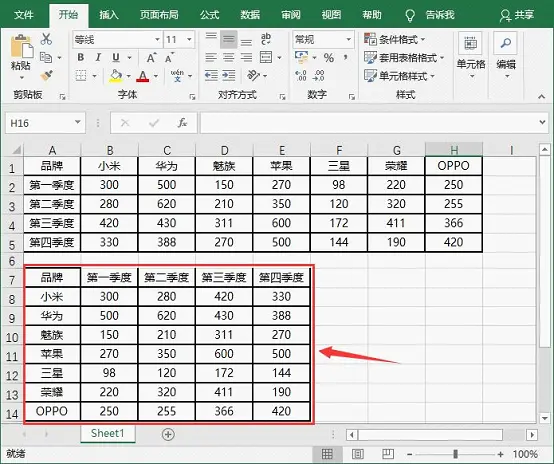Switch to the 页面布局 tab
The image size is (554, 464).
tap(159, 14)
